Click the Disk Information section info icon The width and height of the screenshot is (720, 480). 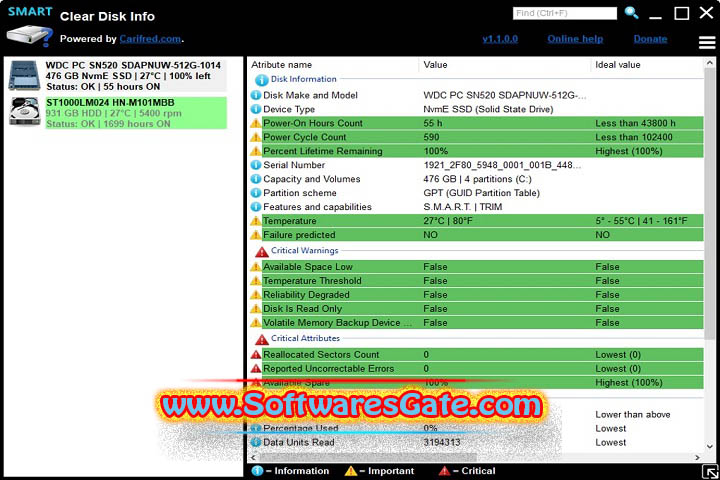click(x=261, y=80)
